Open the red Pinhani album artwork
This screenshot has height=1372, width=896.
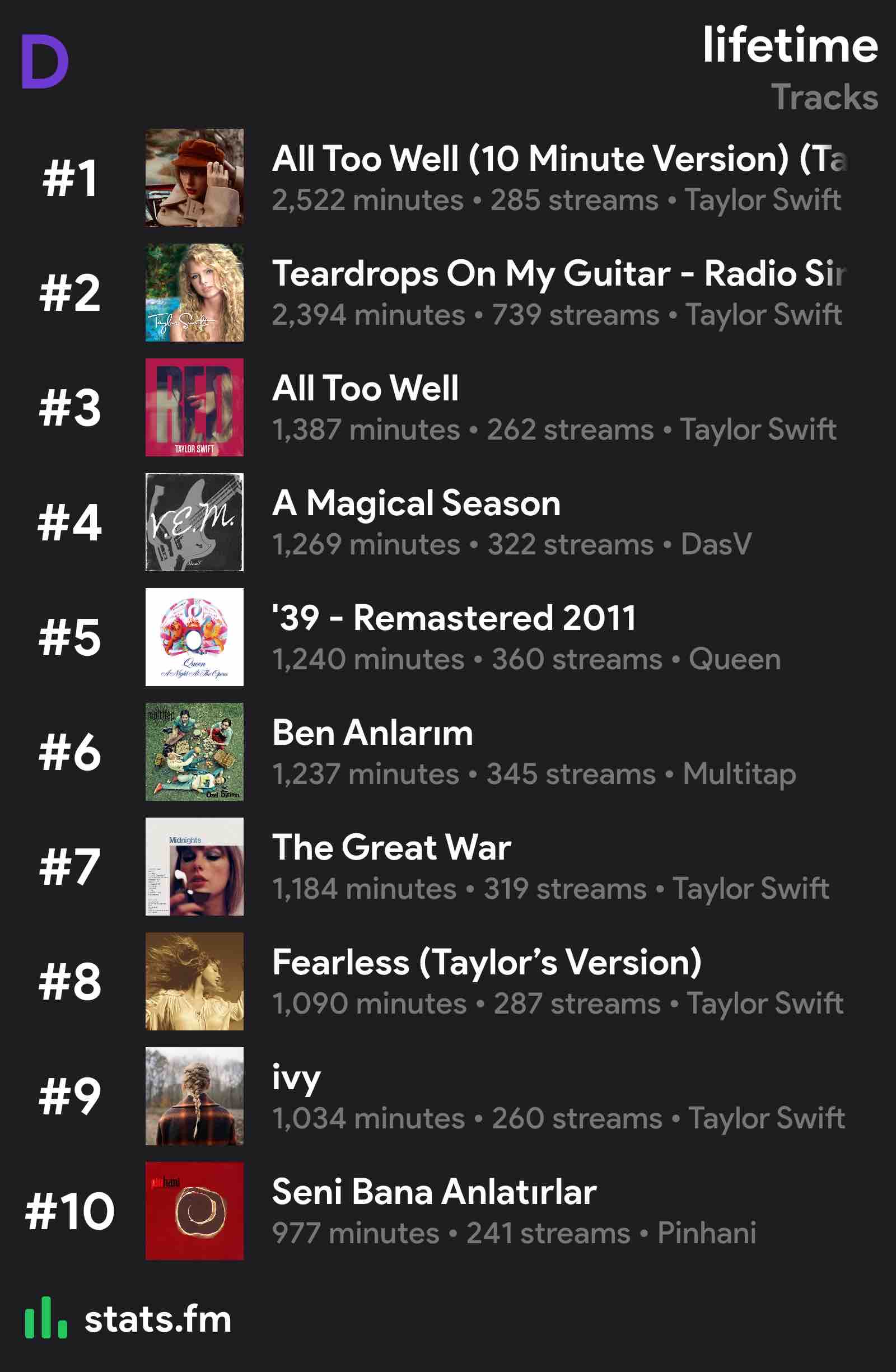[194, 1210]
